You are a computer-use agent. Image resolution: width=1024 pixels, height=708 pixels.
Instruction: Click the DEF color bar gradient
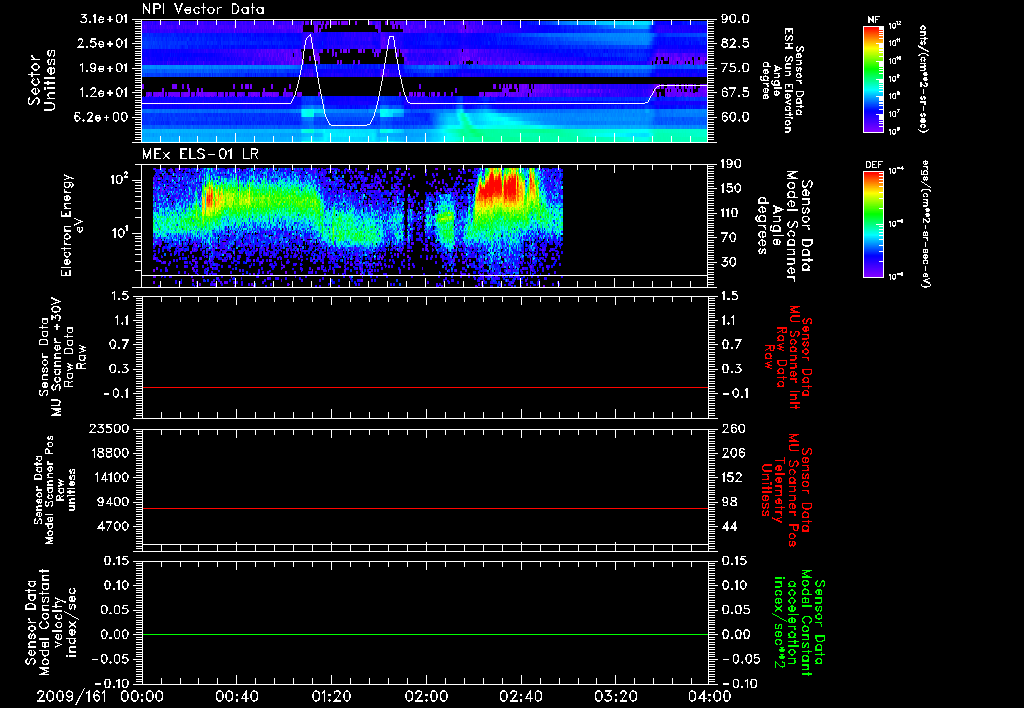873,225
